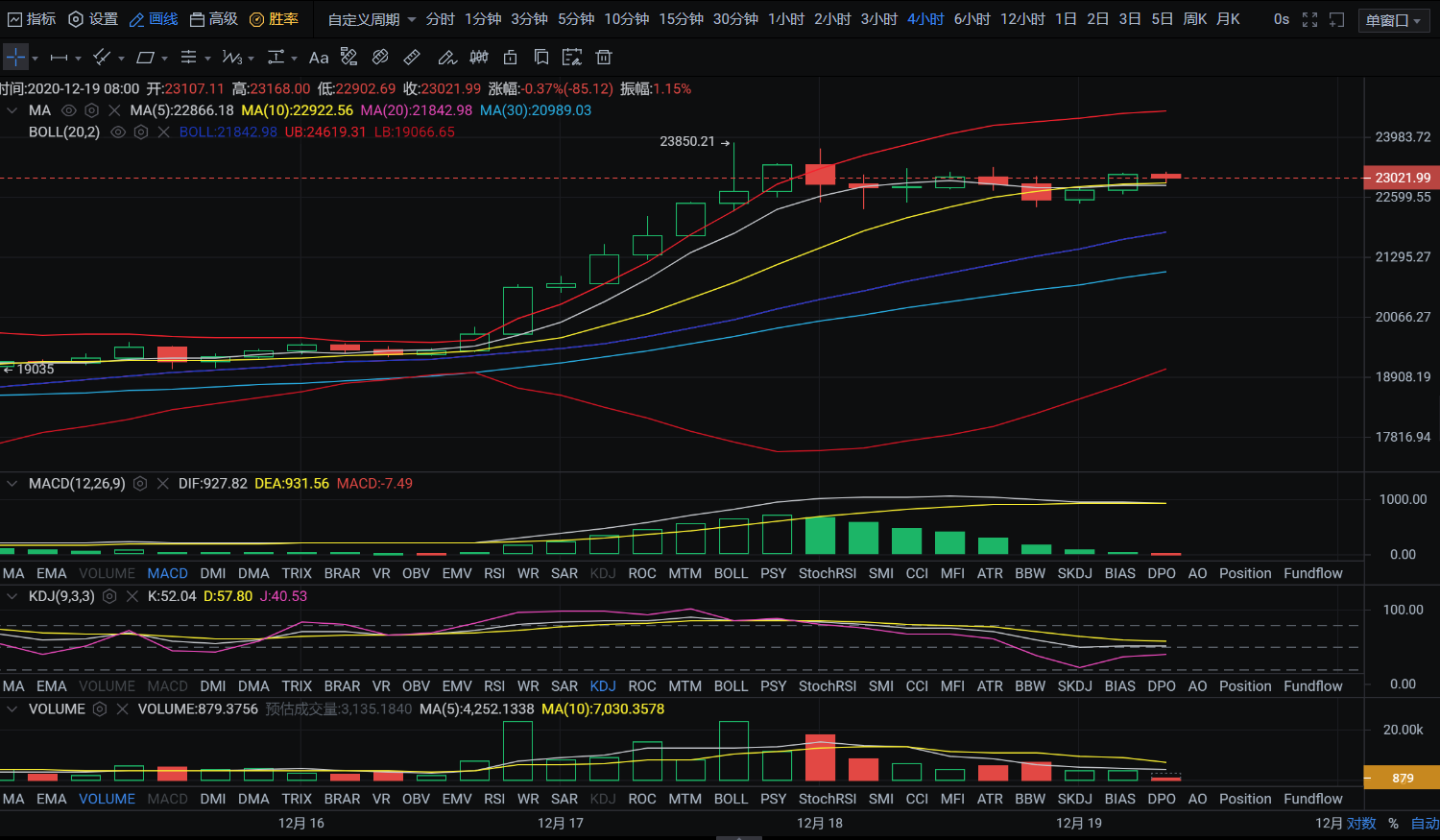Expand the 自定义周期 custom period dropdown

[x=372, y=19]
